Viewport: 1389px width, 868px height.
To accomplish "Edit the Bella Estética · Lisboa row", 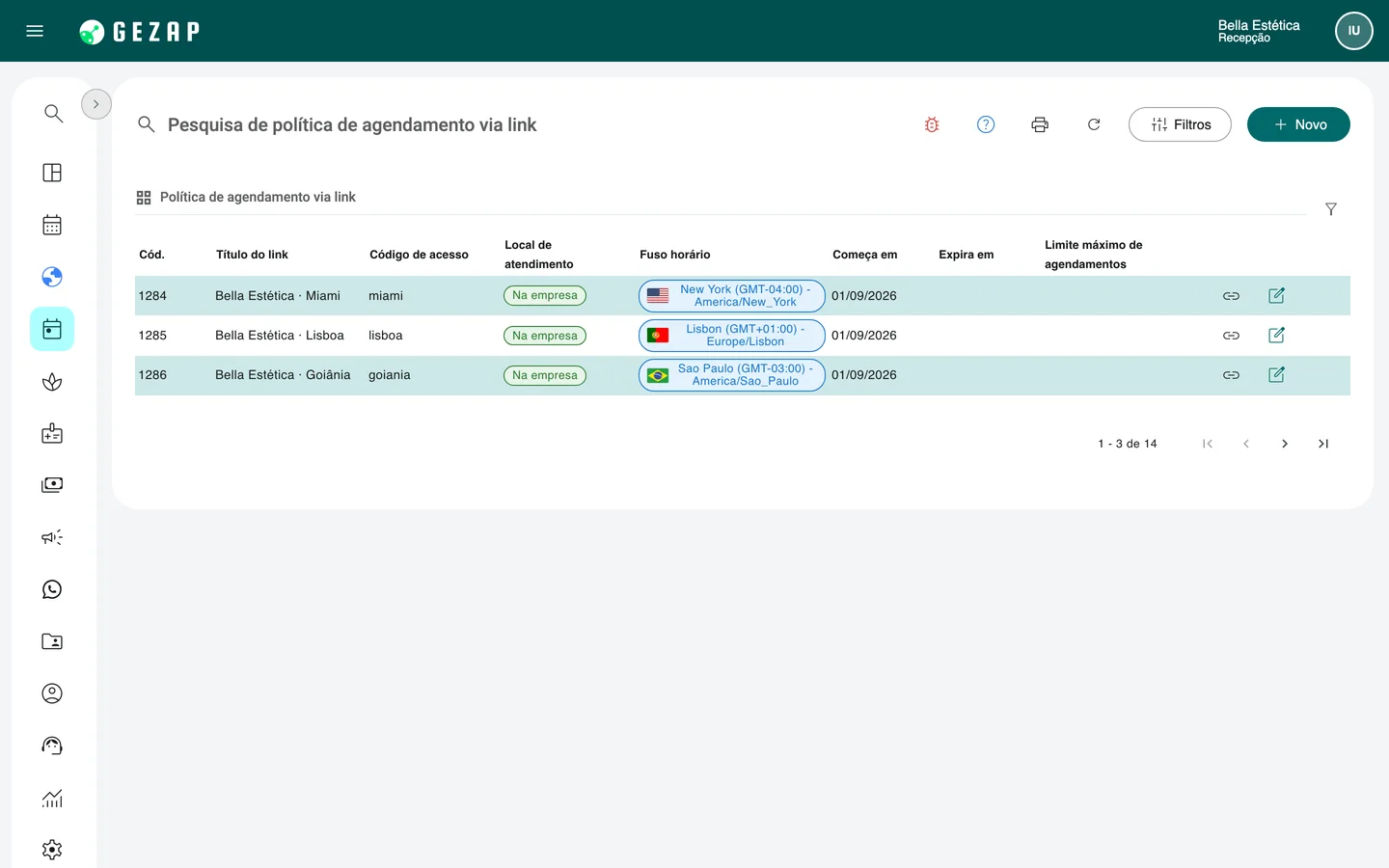I will point(1276,335).
